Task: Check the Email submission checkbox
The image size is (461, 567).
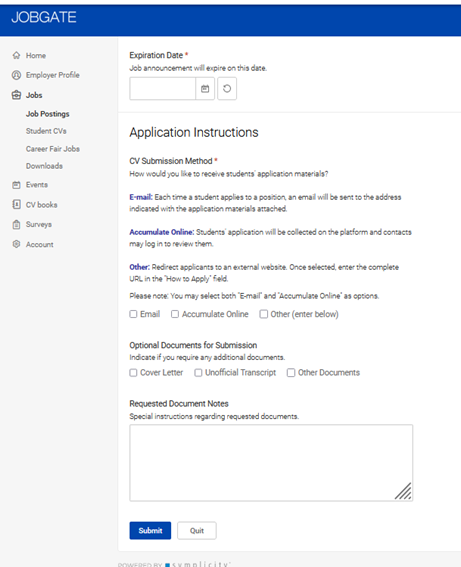Action: pyautogui.click(x=133, y=314)
